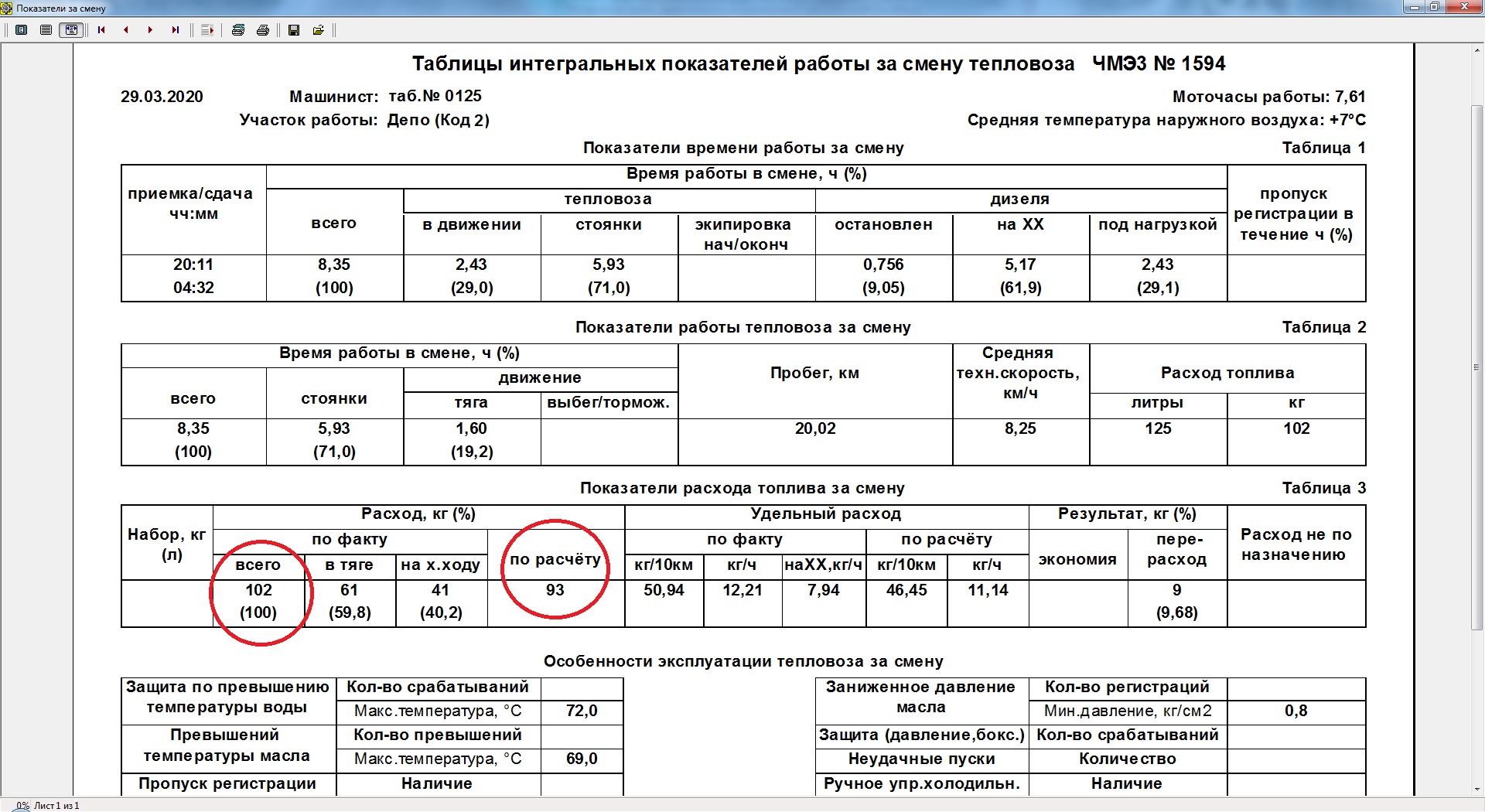Open the go-to-page icon
1485x812 pixels.
pos(207,30)
